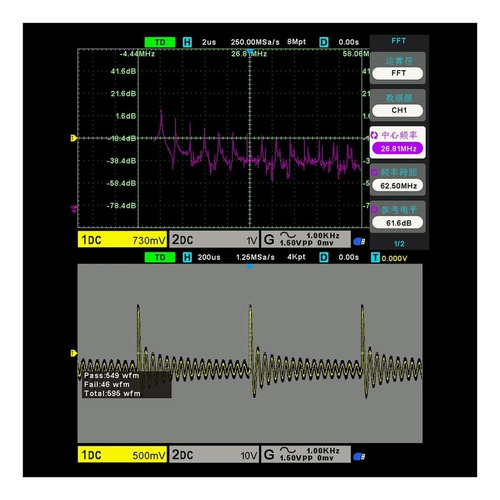
Task: Click purple rotate icon beside 中心频率
Action: tap(374, 135)
